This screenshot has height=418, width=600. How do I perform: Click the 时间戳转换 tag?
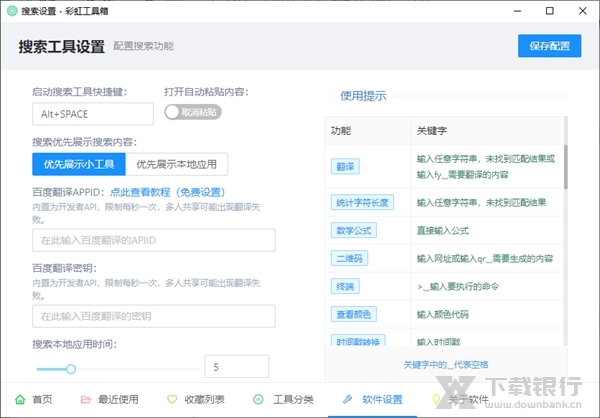point(358,340)
